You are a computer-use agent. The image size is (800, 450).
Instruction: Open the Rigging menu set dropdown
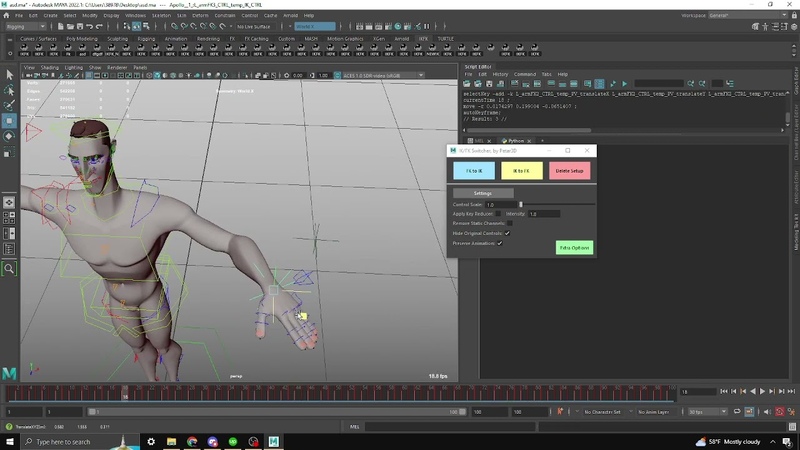pyautogui.click(x=25, y=27)
